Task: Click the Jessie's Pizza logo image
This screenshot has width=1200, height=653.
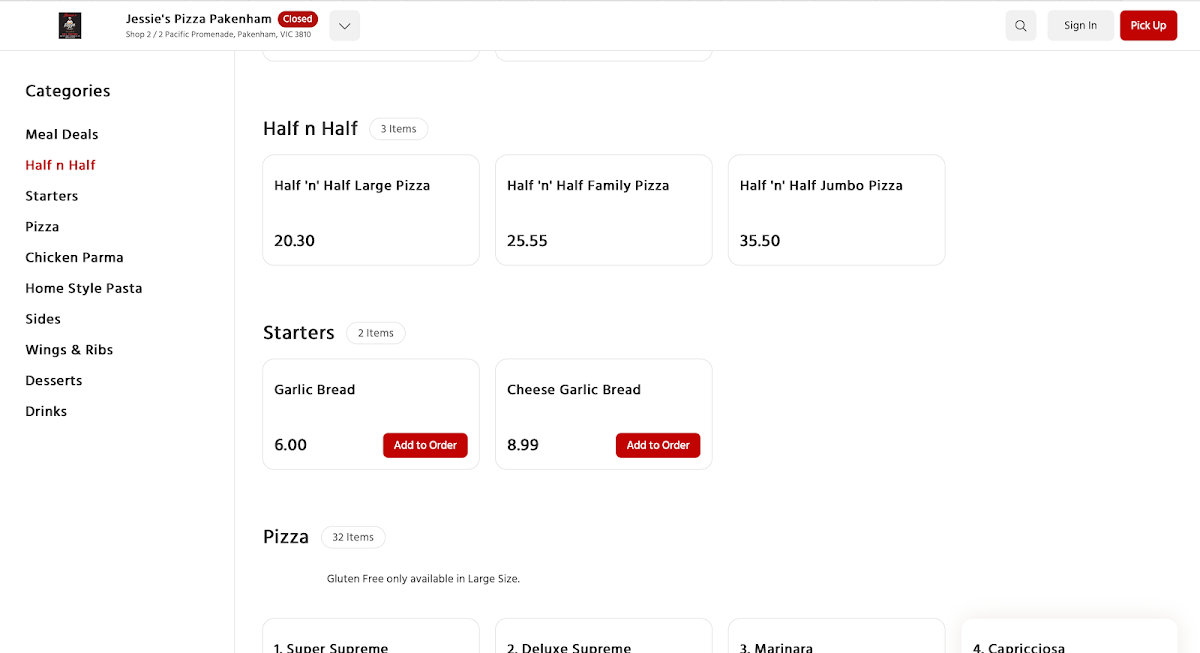Action: tap(70, 26)
